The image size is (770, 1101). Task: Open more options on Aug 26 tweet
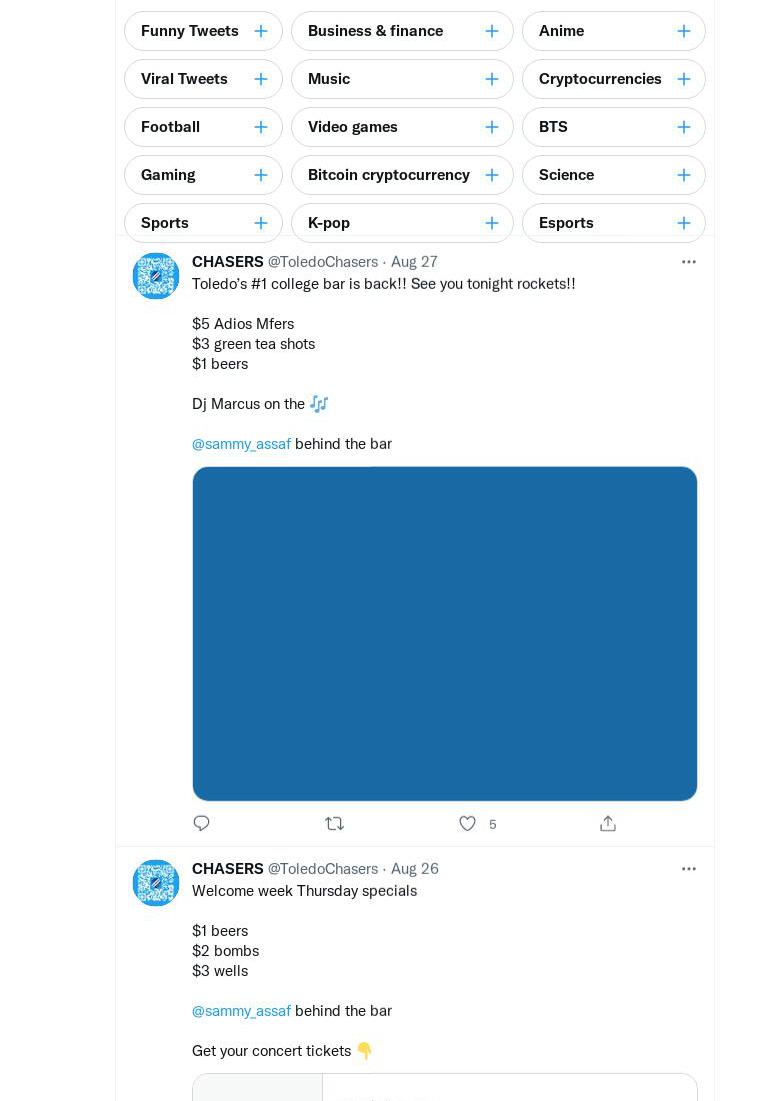click(689, 869)
